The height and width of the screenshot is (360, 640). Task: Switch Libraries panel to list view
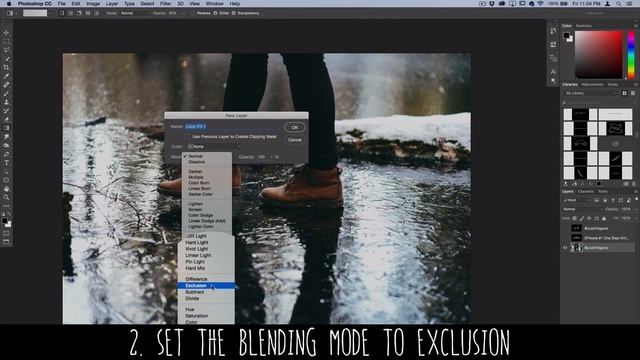point(633,93)
